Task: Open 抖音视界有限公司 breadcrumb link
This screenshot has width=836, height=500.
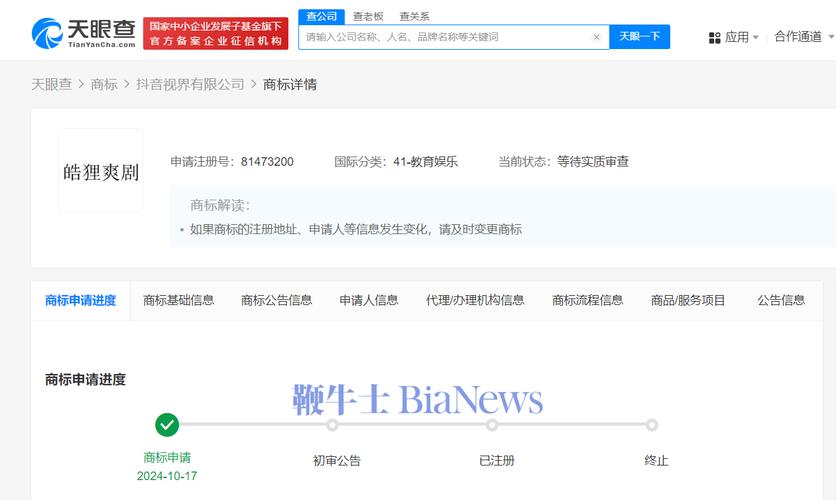Action: (x=190, y=84)
